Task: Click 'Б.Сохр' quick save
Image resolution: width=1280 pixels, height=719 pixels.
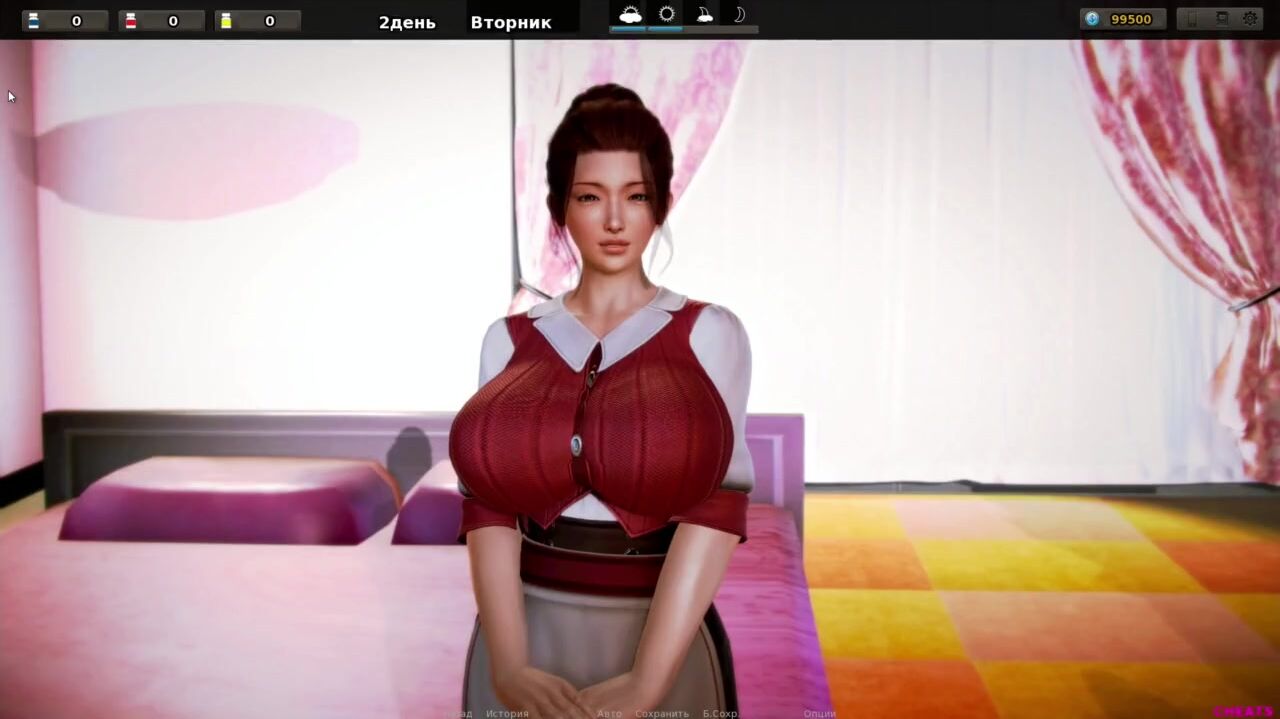Action: [x=720, y=713]
